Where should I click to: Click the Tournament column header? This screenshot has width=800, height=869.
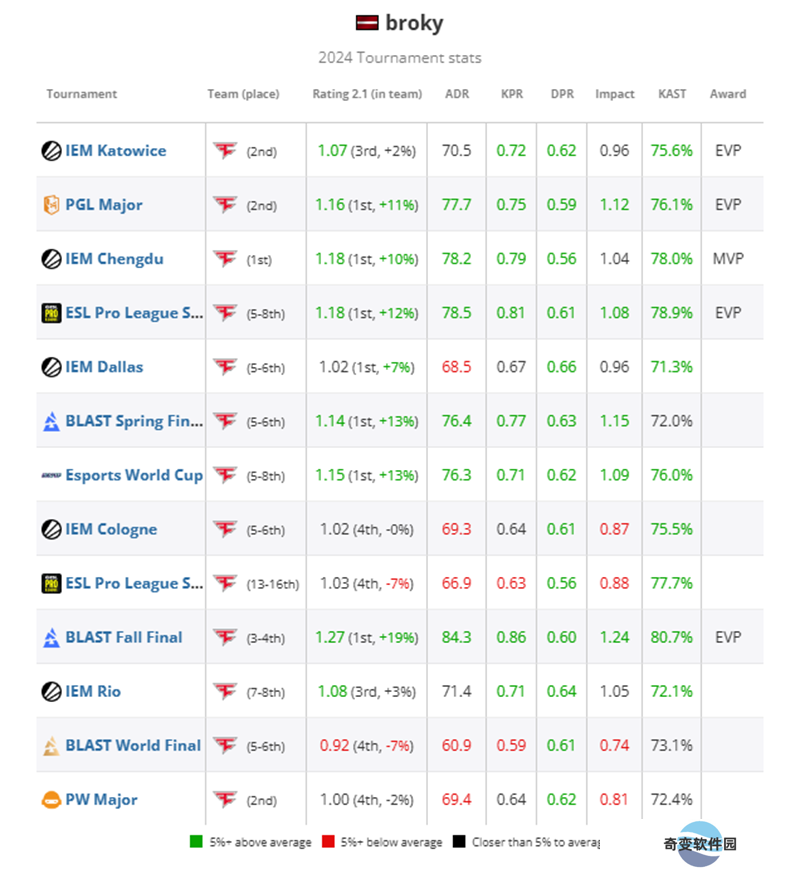[81, 94]
